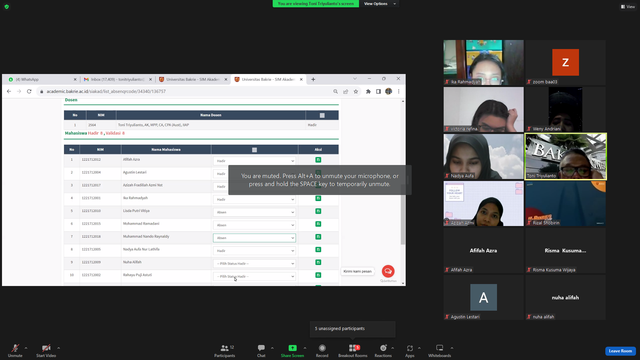Select Nadya Aufa's video thumbnail
The height and width of the screenshot is (360, 640).
coord(483,156)
